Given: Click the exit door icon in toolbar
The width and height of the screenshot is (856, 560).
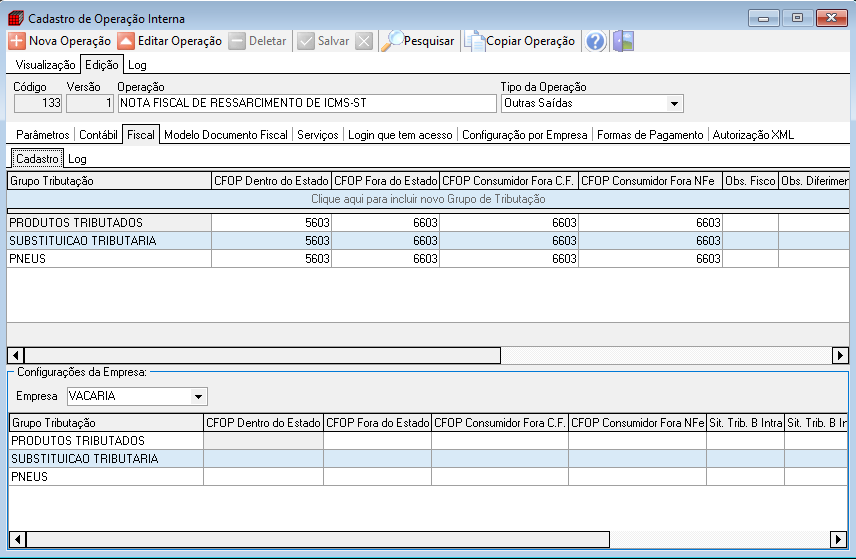Looking at the screenshot, I should tap(623, 41).
